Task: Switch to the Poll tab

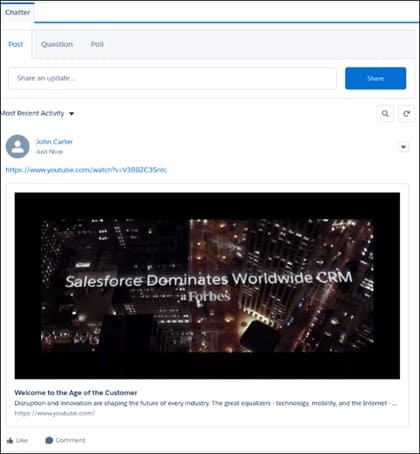Action: [x=97, y=44]
